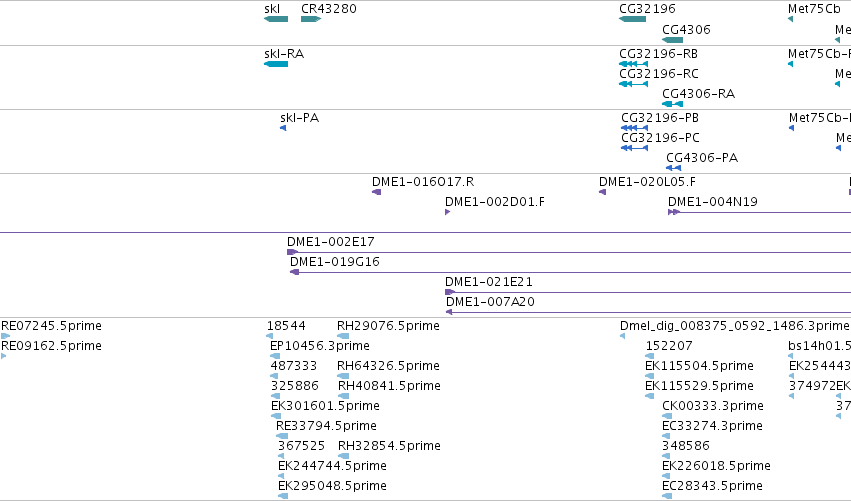Click the light blue arrow under RE09162.5prime
The width and height of the screenshot is (851, 501).
click(x=4, y=357)
